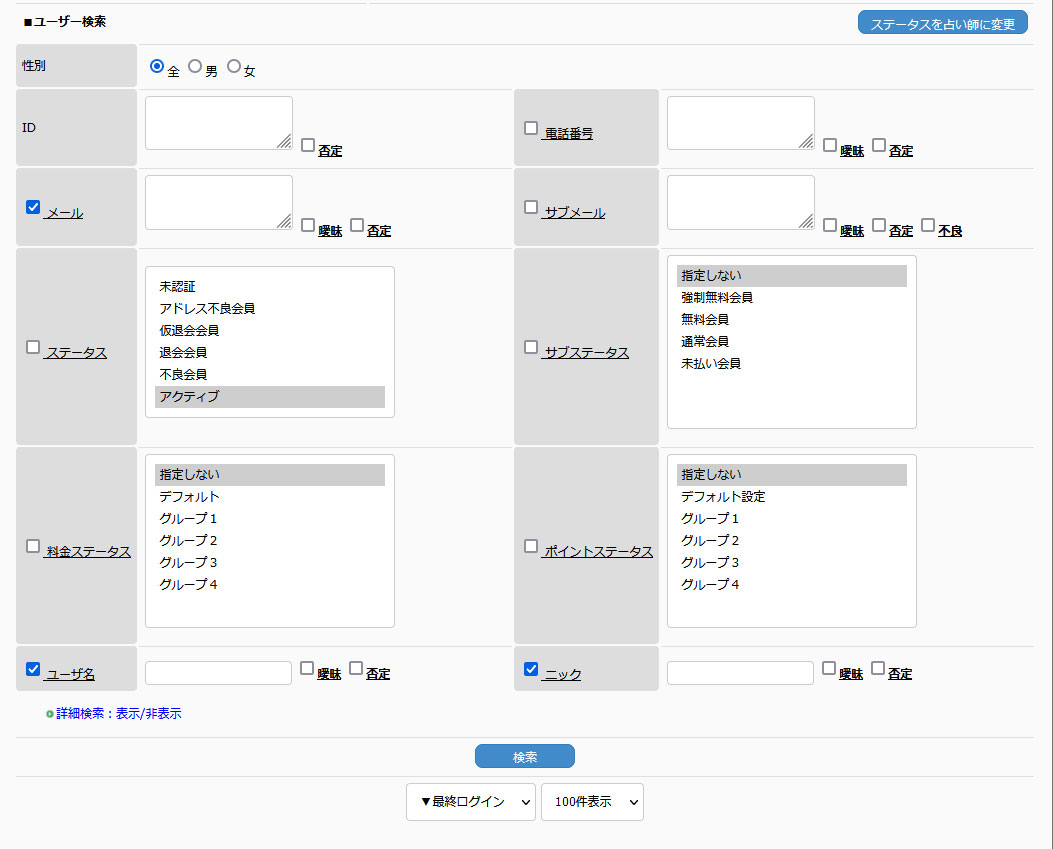Viewport: 1053px width, 849px height.
Task: Check the 料金ステータス checkbox
Action: [x=33, y=546]
